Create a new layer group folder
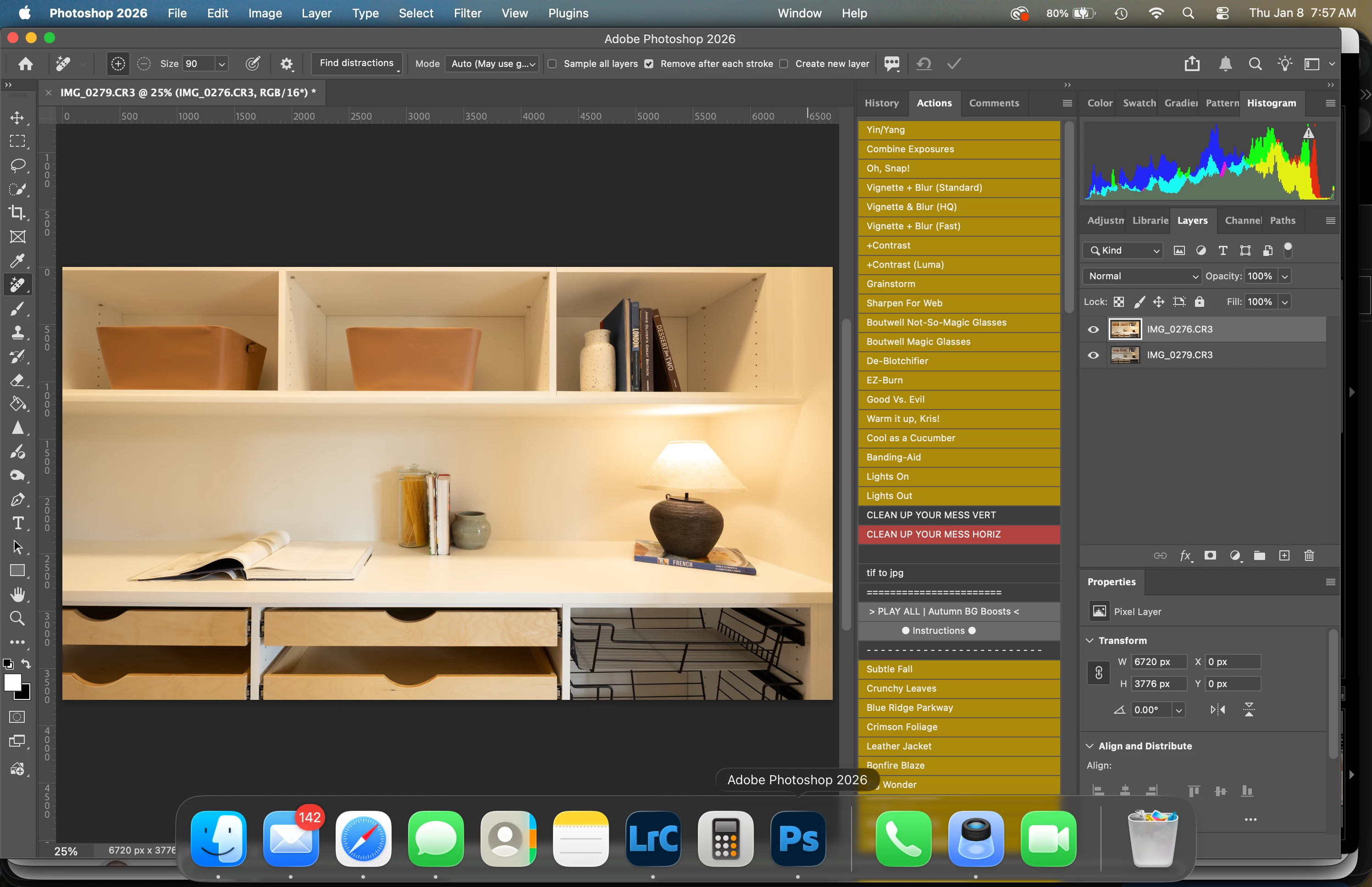 click(x=1260, y=555)
